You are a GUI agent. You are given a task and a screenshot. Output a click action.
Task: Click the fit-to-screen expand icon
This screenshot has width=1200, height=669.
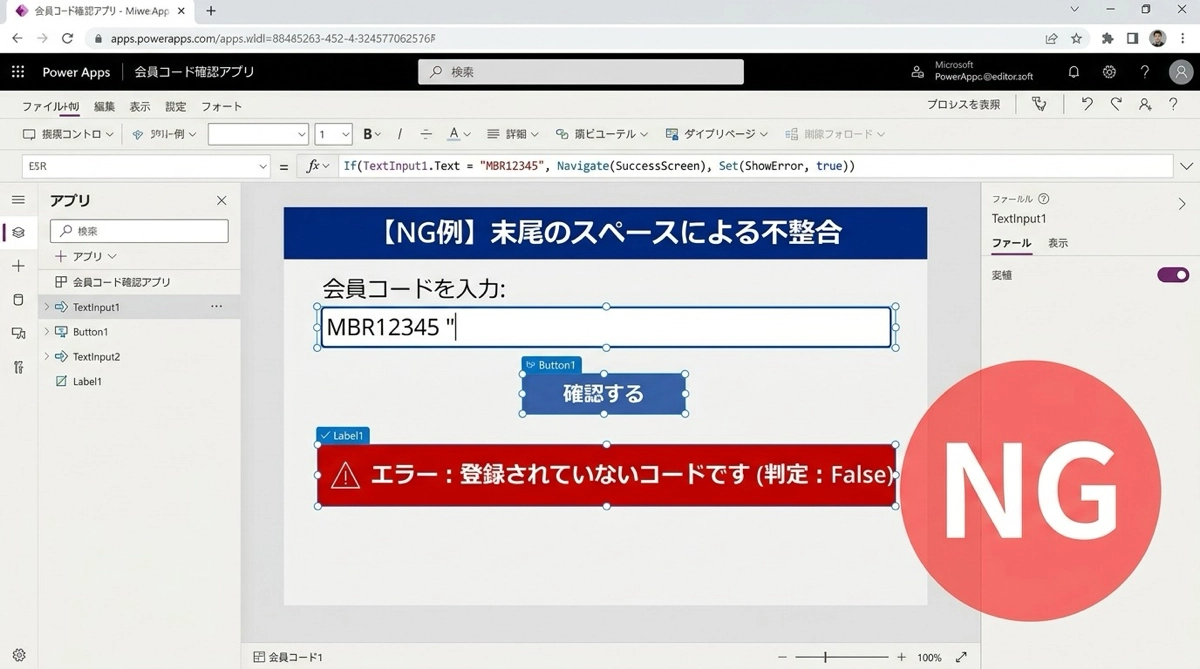point(961,657)
